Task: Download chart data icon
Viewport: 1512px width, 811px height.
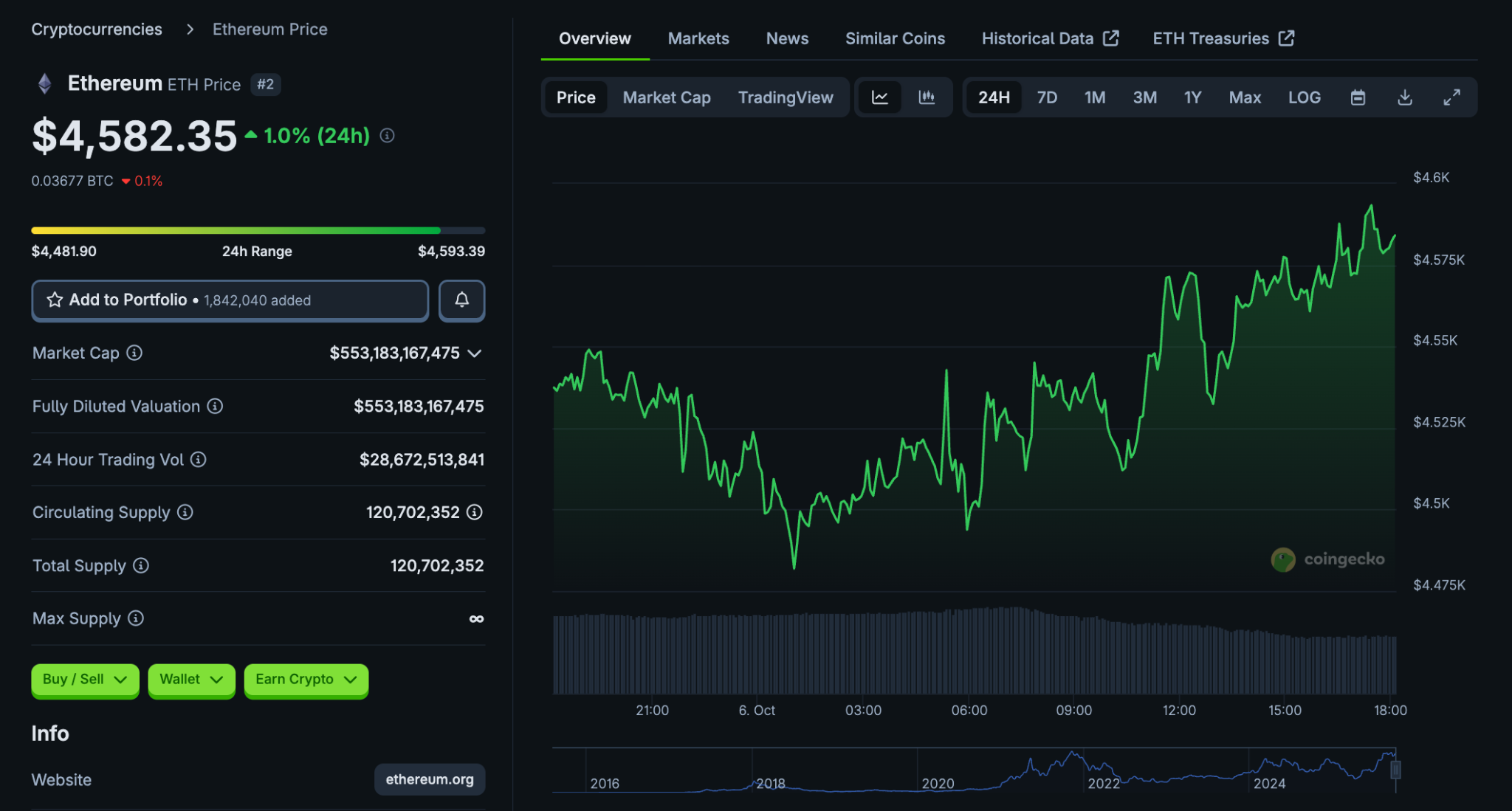Action: (x=1404, y=97)
